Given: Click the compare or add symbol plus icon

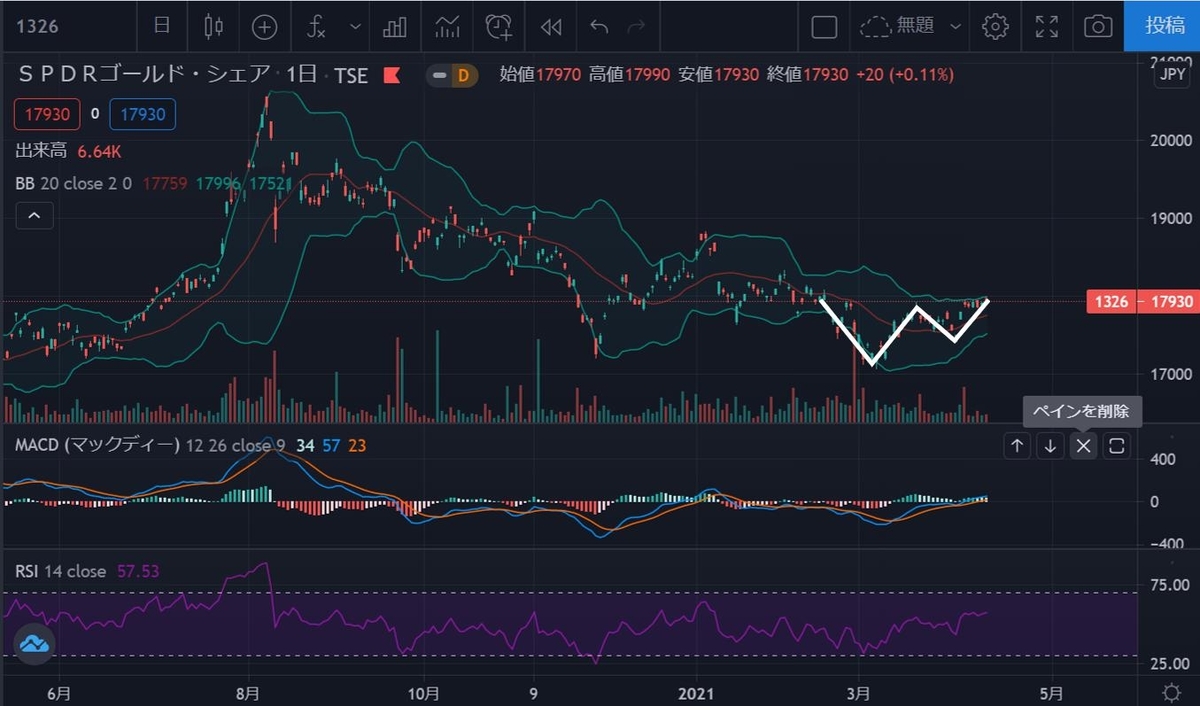Looking at the screenshot, I should [264, 27].
